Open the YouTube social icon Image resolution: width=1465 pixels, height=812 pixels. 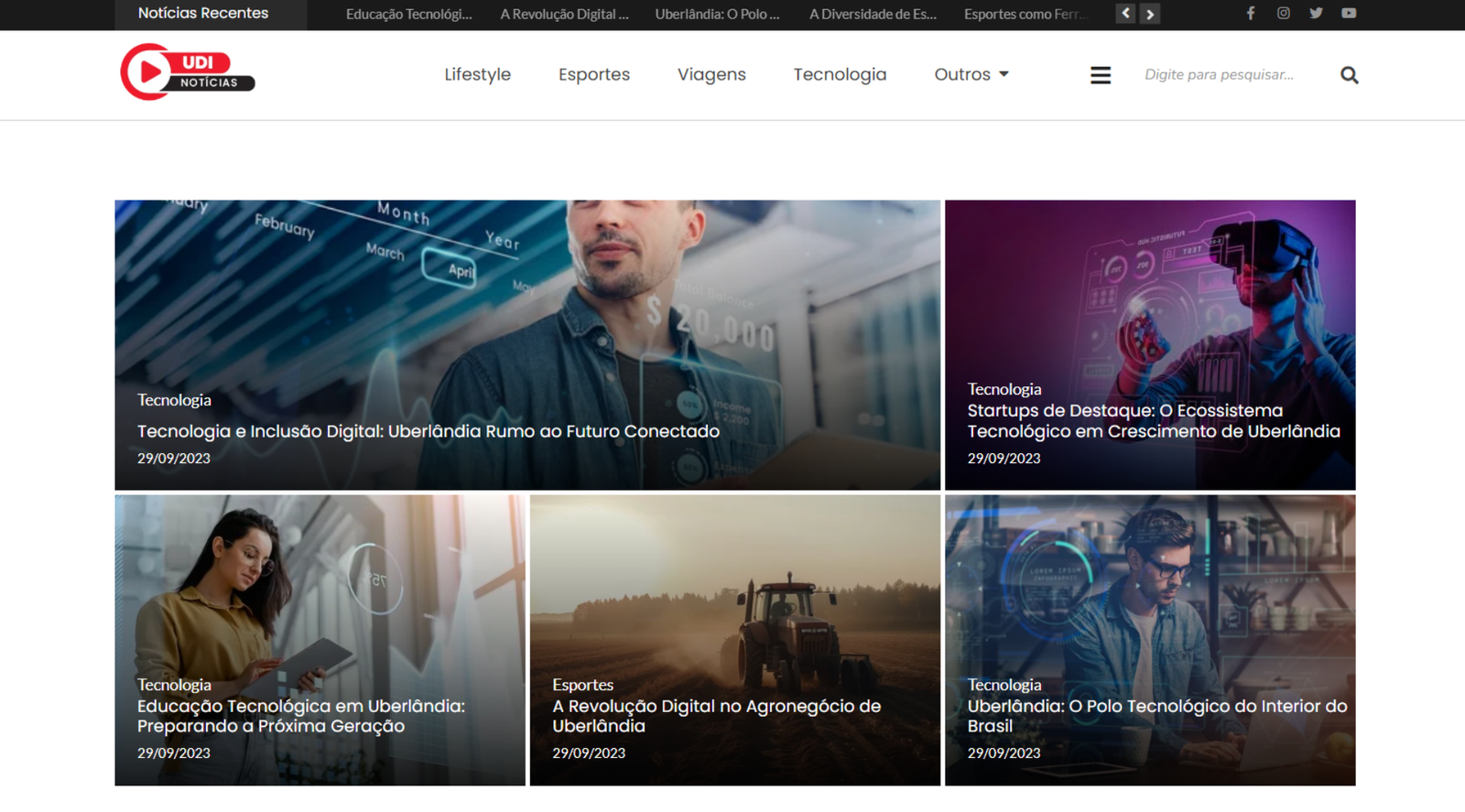coord(1349,14)
